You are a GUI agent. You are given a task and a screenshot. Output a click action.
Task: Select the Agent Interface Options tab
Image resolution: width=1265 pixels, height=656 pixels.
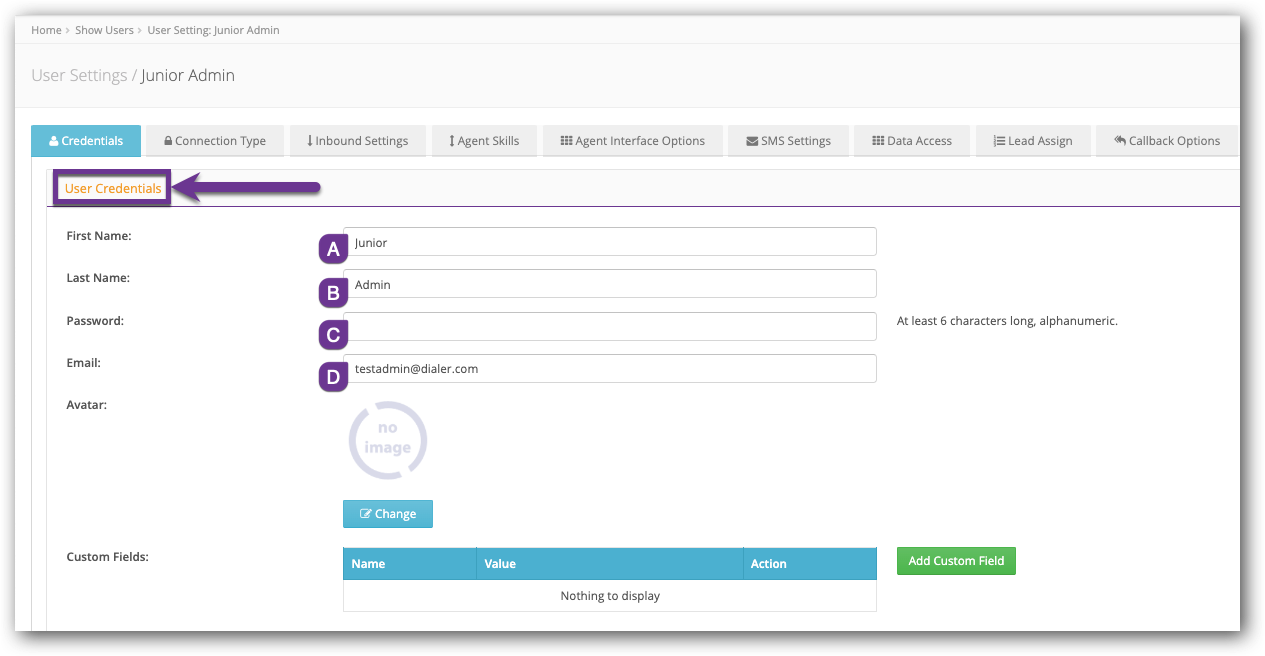[632, 141]
